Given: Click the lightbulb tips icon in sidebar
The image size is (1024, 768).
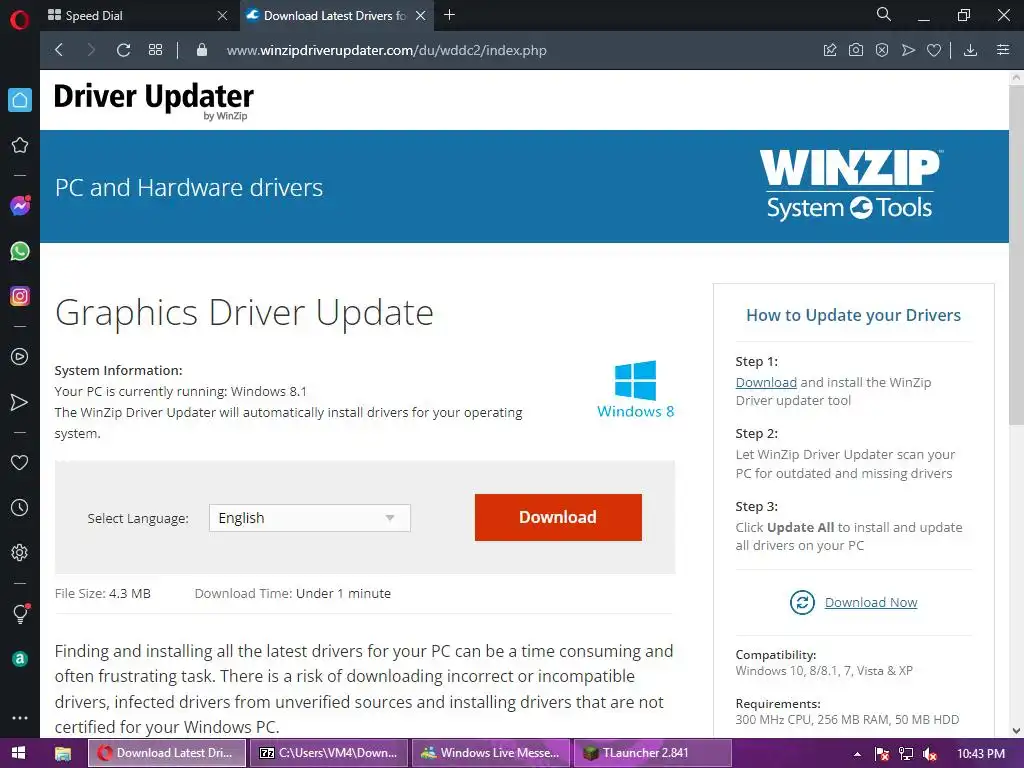Looking at the screenshot, I should pos(20,614).
